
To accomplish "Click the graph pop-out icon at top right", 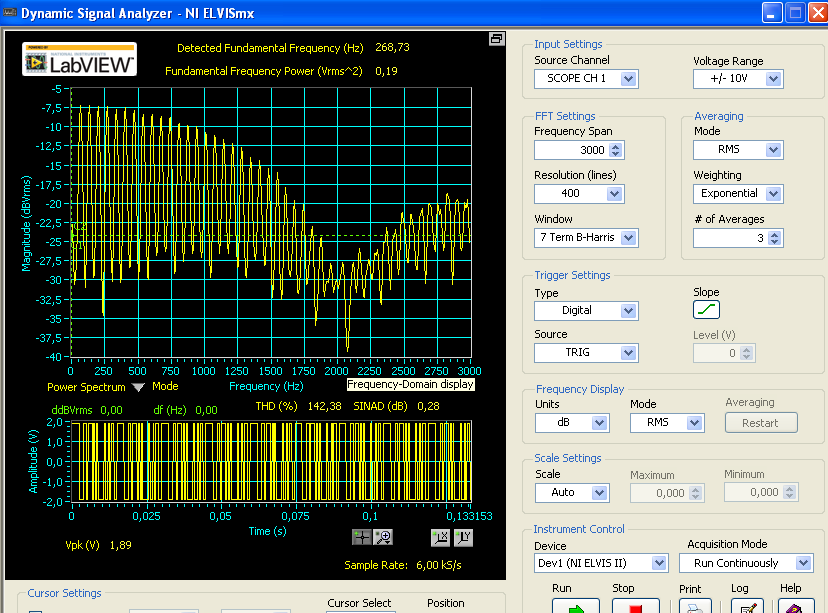I will (496, 39).
